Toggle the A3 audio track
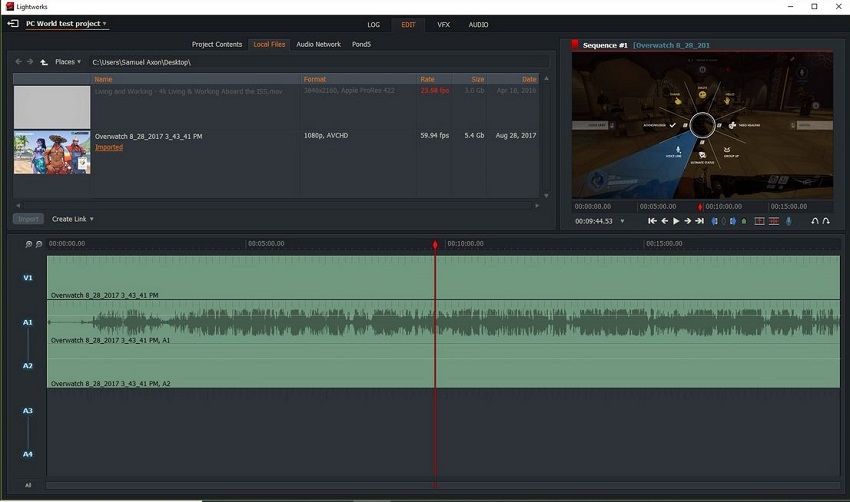 28,410
